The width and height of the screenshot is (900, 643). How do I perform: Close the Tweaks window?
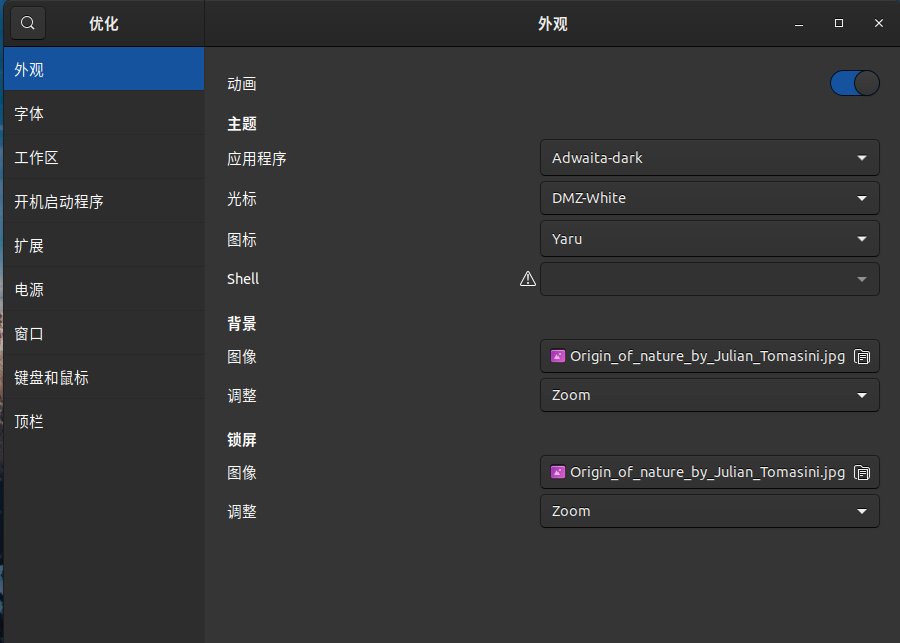(878, 23)
